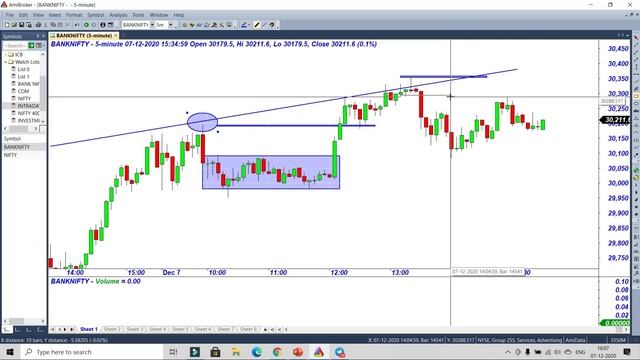Click the watch list horizontal scrollbar right arrow
Screen dimensions: 640x360
(36, 129)
